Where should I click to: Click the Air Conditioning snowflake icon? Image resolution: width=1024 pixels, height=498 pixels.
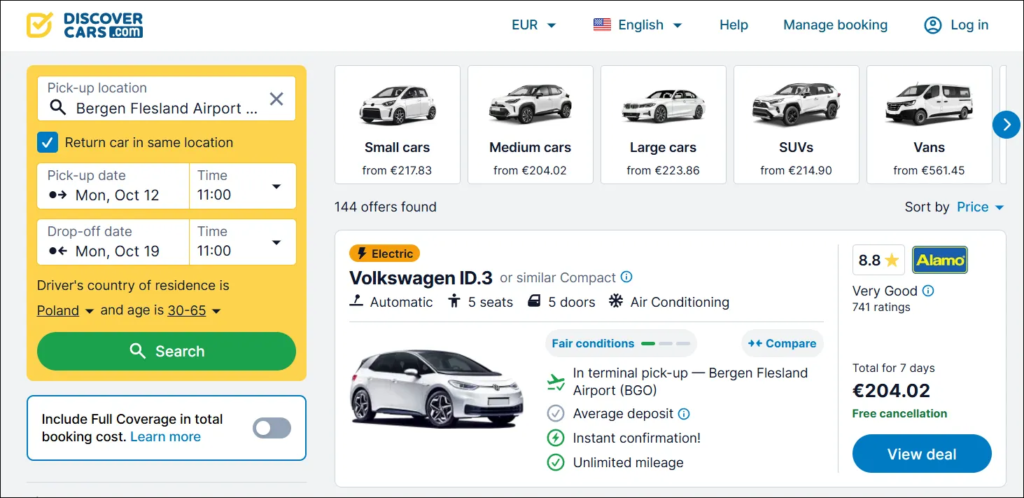click(x=615, y=302)
